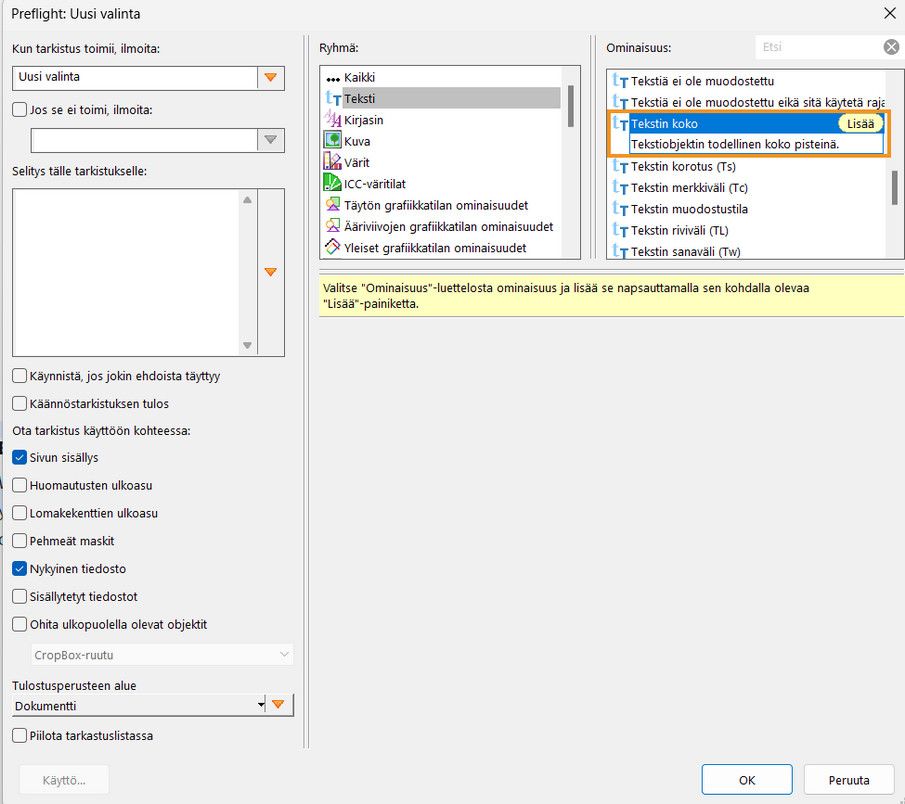Check Lomakekenttien ulkoasu option

click(x=19, y=513)
